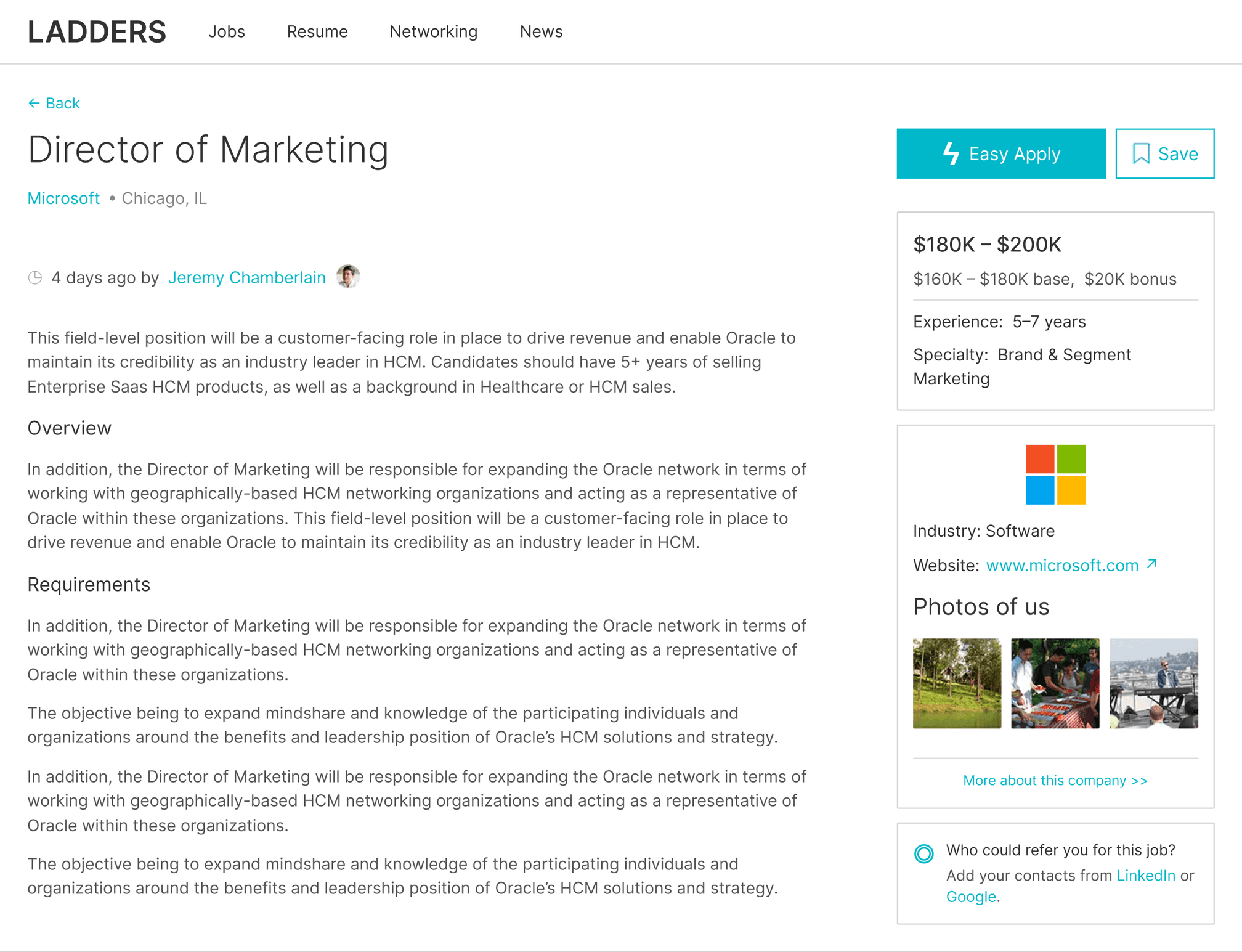
Task: Select the $180K – $200K salary text
Action: tap(987, 245)
